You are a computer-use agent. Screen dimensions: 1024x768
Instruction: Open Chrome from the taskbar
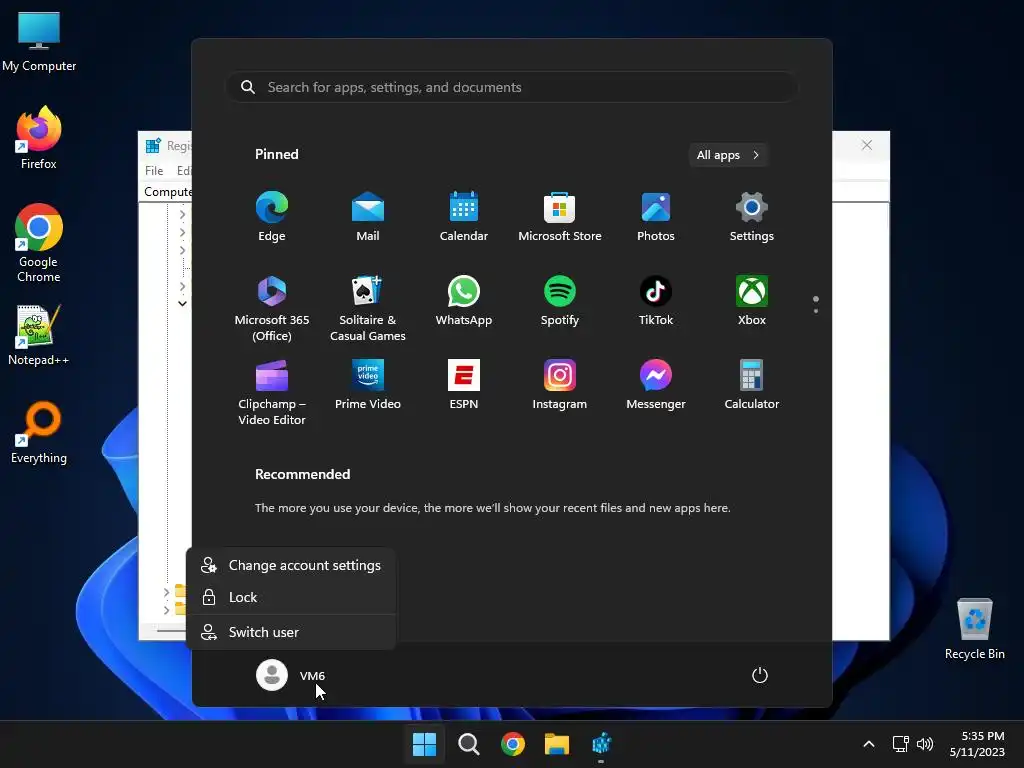tap(513, 744)
